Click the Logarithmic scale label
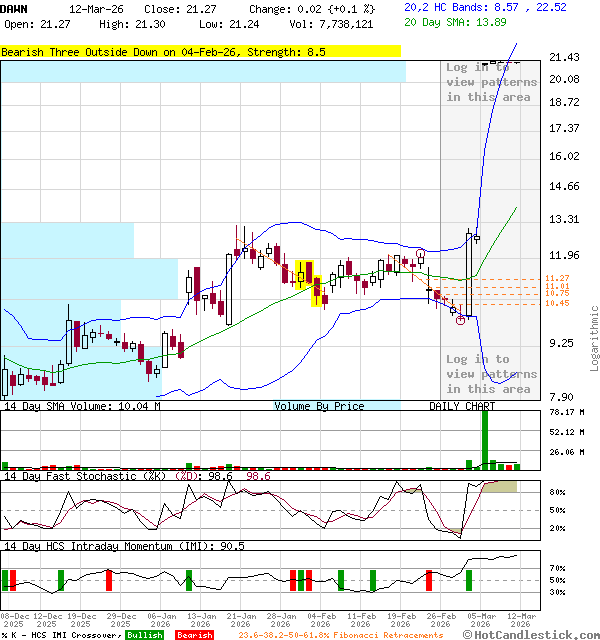Viewport: 600px width, 640px height. tap(594, 338)
